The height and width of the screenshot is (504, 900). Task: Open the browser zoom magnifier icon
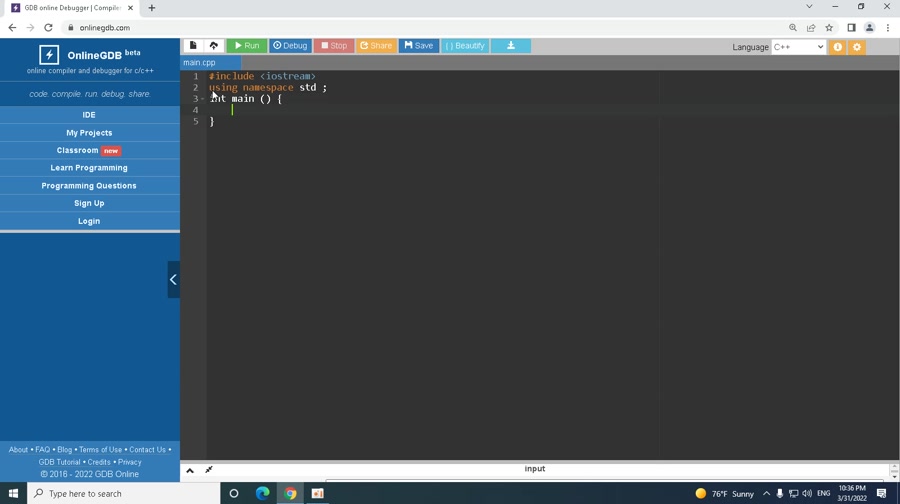coord(793,28)
